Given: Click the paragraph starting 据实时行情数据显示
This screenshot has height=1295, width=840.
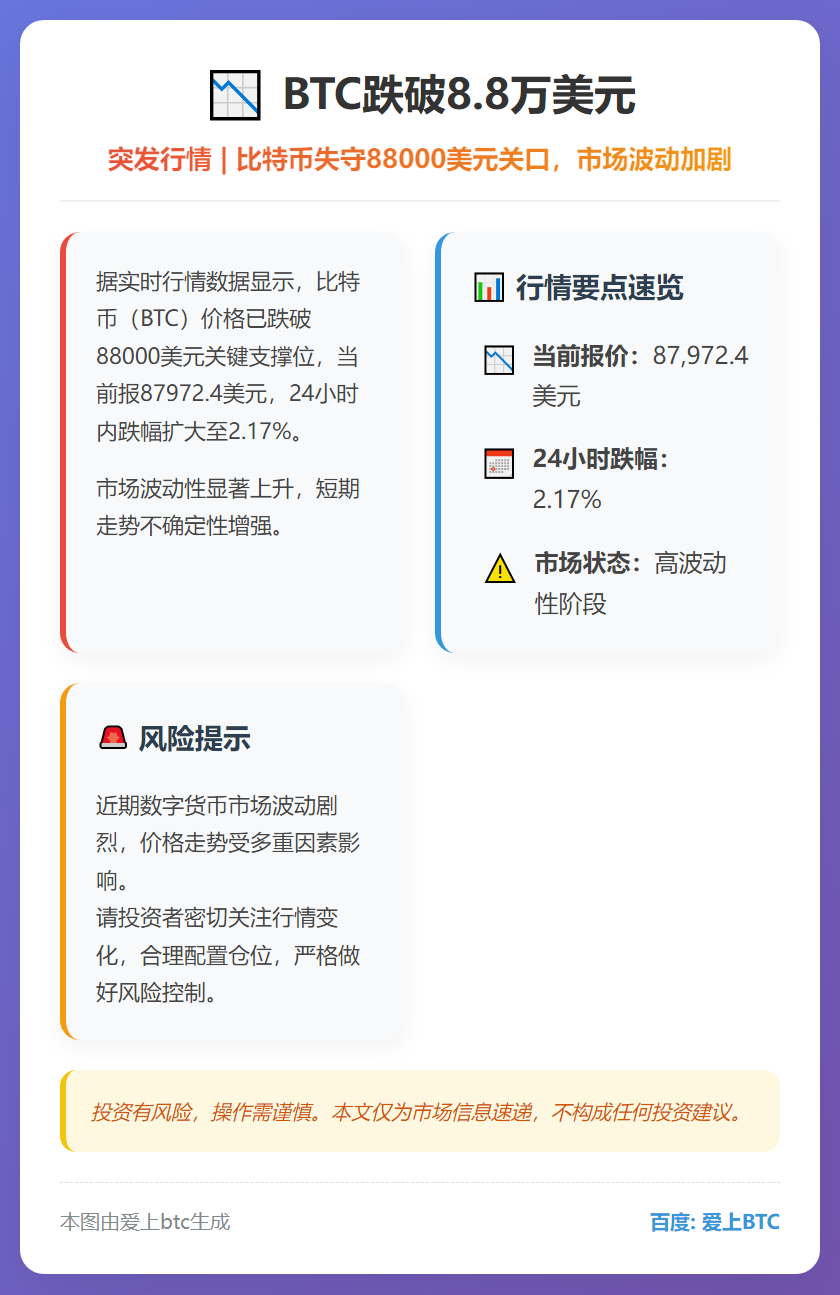Looking at the screenshot, I should click(x=228, y=357).
